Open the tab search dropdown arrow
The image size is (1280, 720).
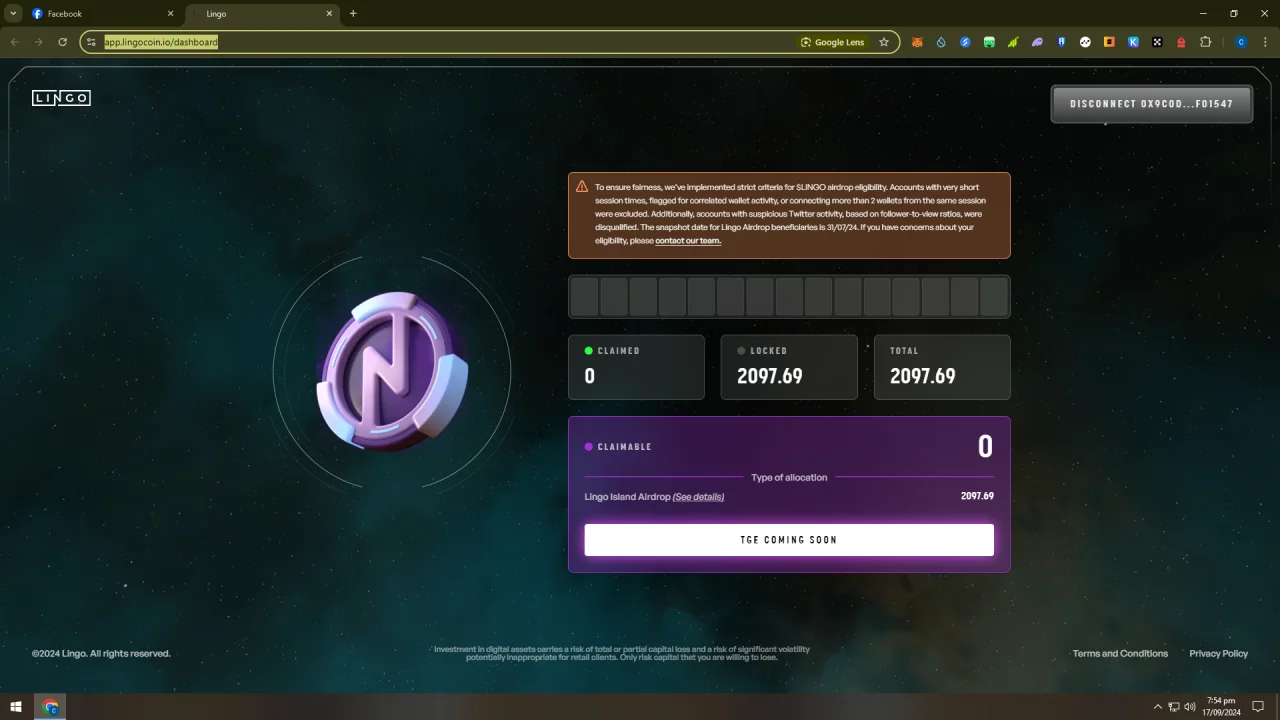pos(13,13)
